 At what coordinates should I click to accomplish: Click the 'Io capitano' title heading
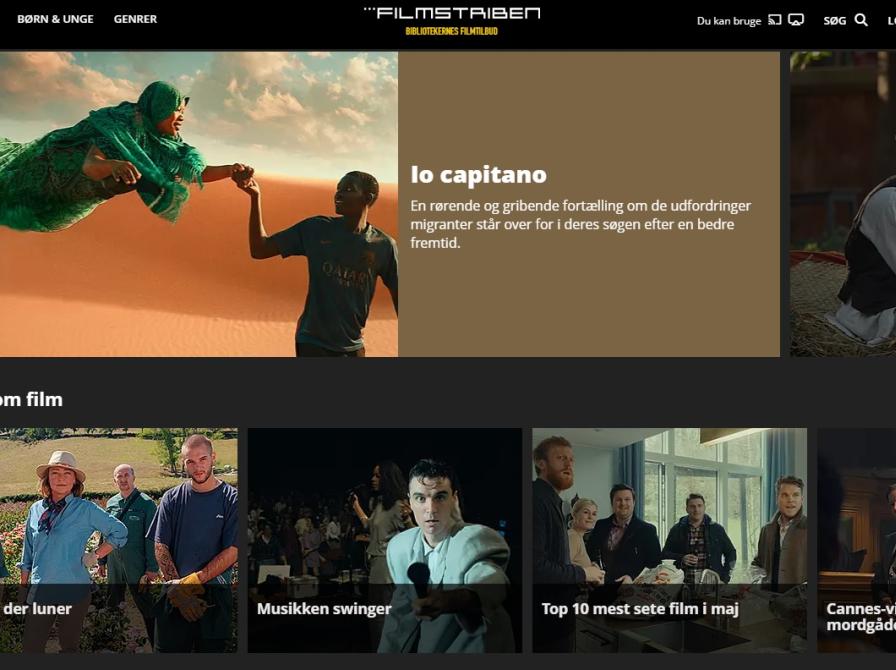[478, 175]
